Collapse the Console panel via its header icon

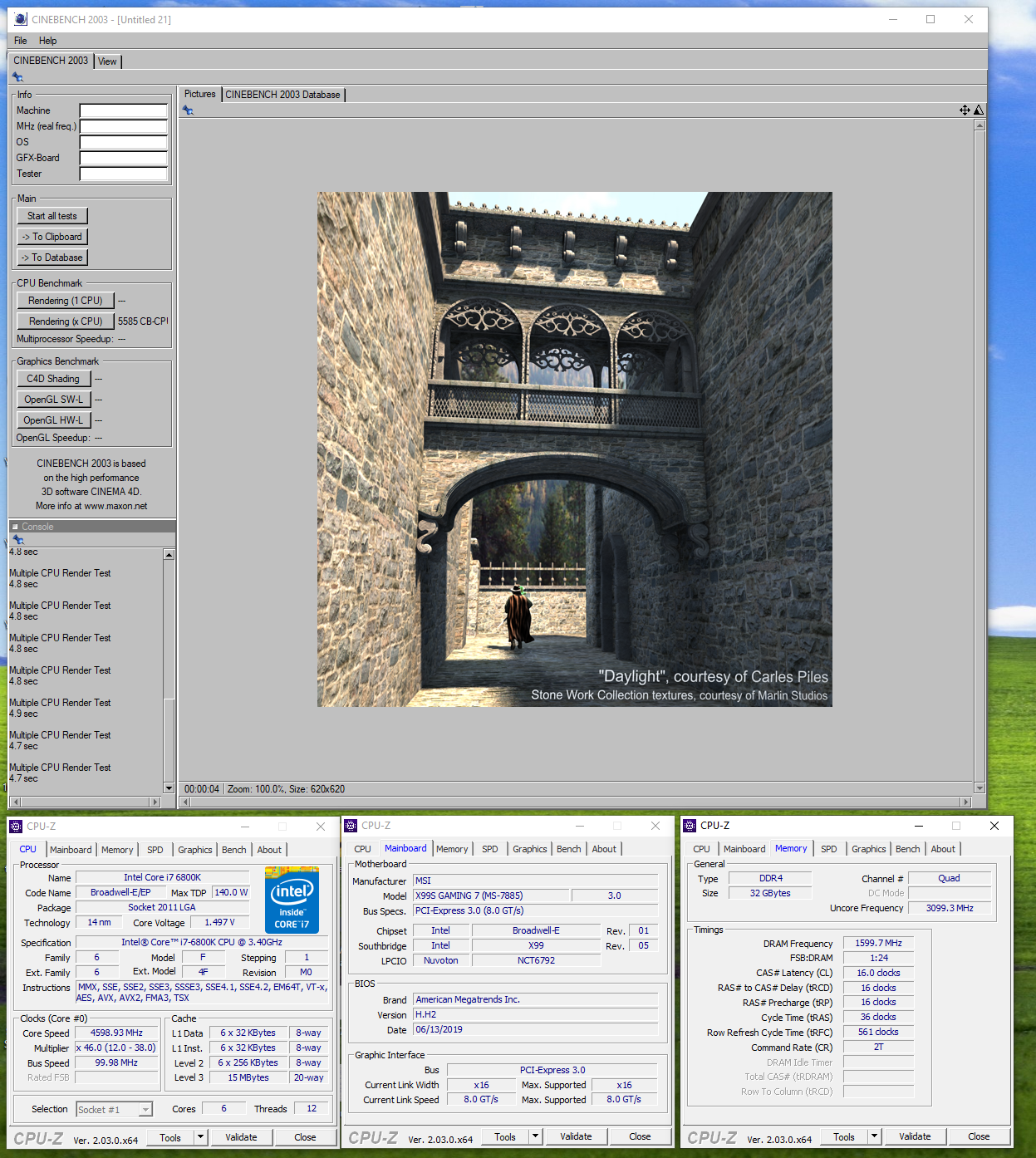pos(15,527)
